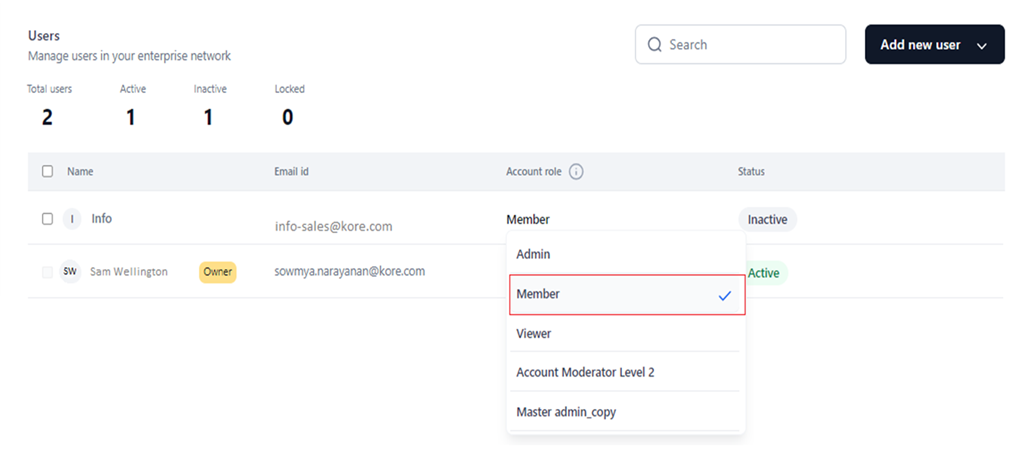Click the Active users count

130,117
